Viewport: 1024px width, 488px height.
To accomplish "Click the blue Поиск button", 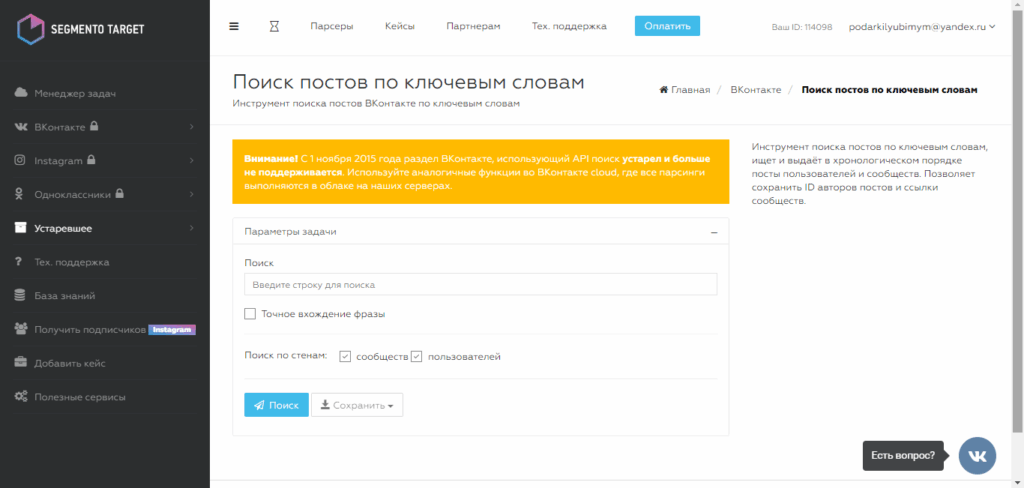I will pos(276,405).
